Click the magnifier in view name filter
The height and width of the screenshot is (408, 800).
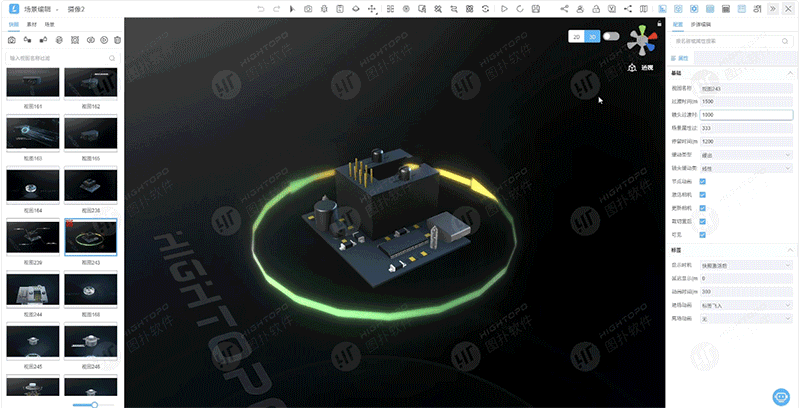[112, 58]
